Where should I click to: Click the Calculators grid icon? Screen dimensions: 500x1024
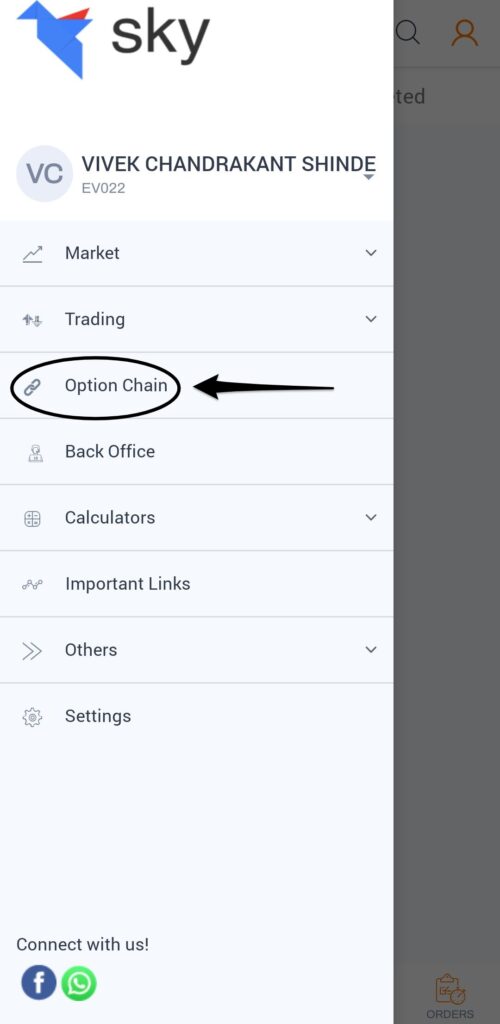tap(32, 519)
